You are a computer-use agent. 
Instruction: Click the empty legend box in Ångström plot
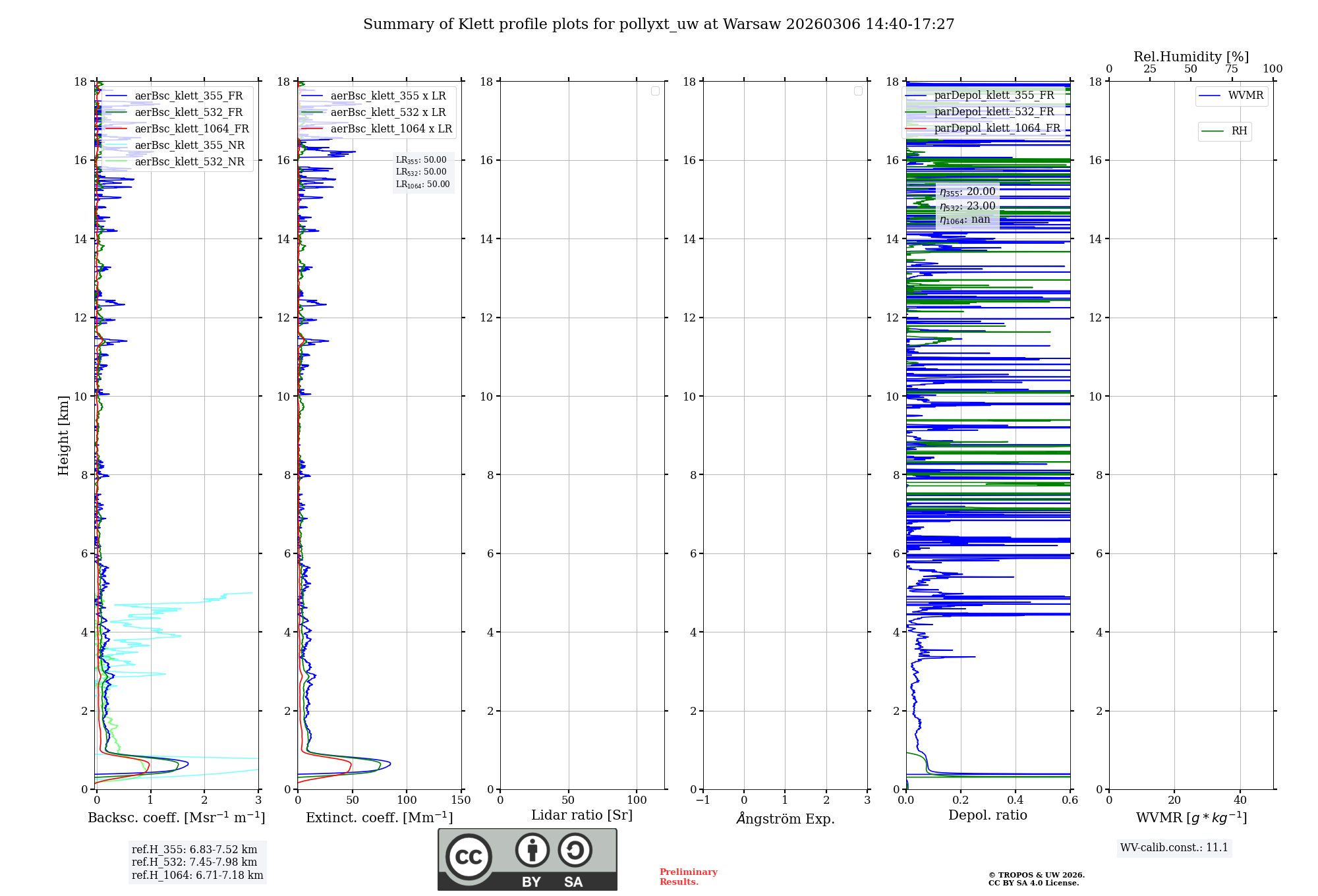(858, 91)
